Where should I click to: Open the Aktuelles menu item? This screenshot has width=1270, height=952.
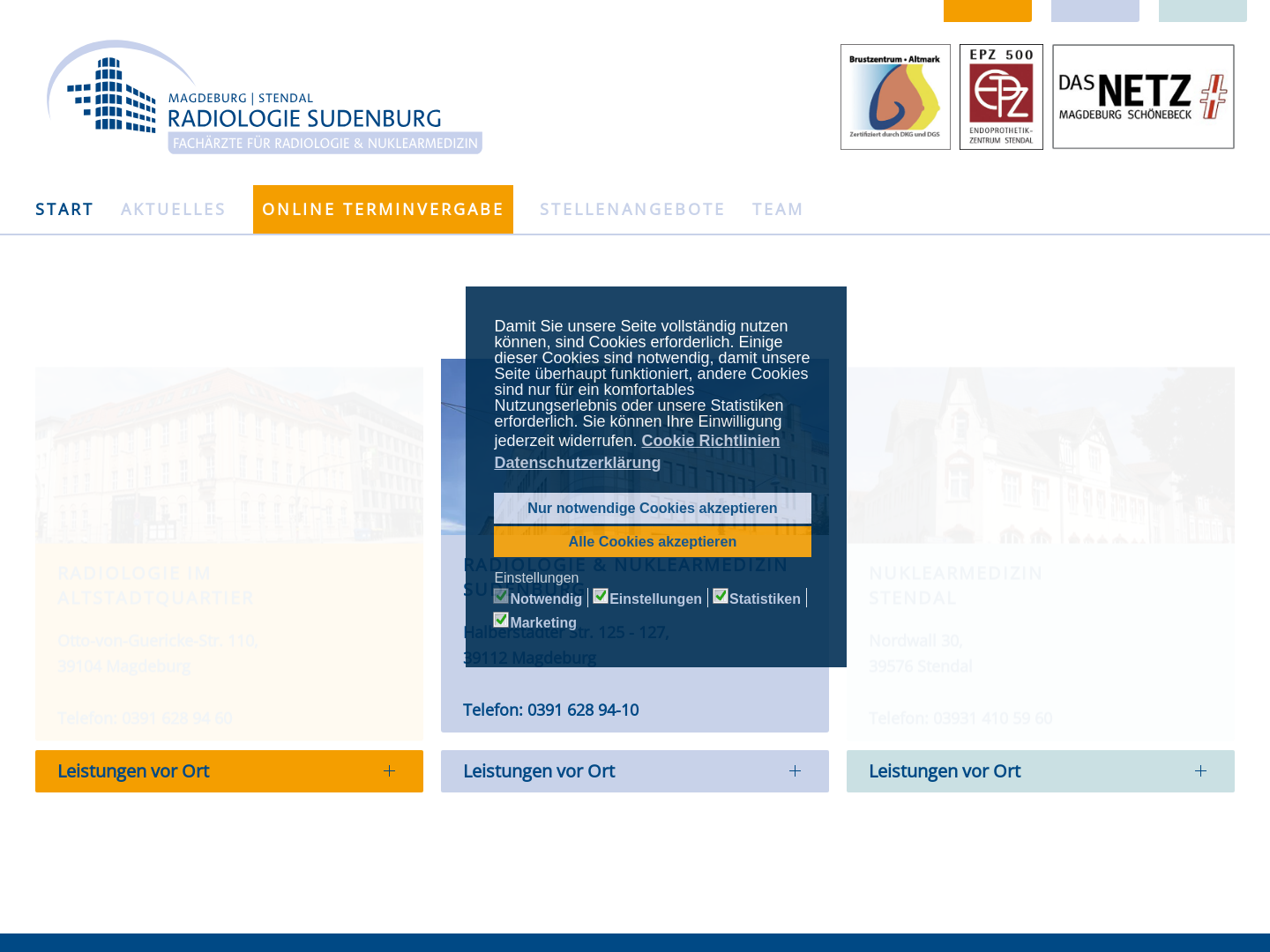(x=174, y=209)
